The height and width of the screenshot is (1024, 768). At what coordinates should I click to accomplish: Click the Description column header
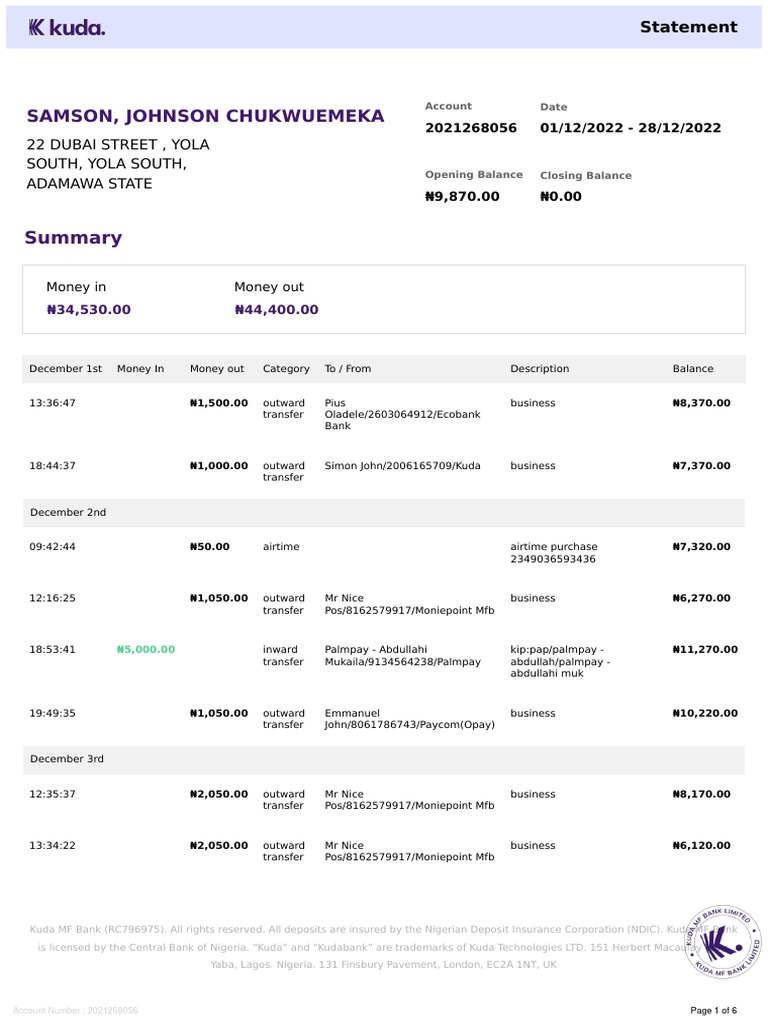tap(539, 369)
